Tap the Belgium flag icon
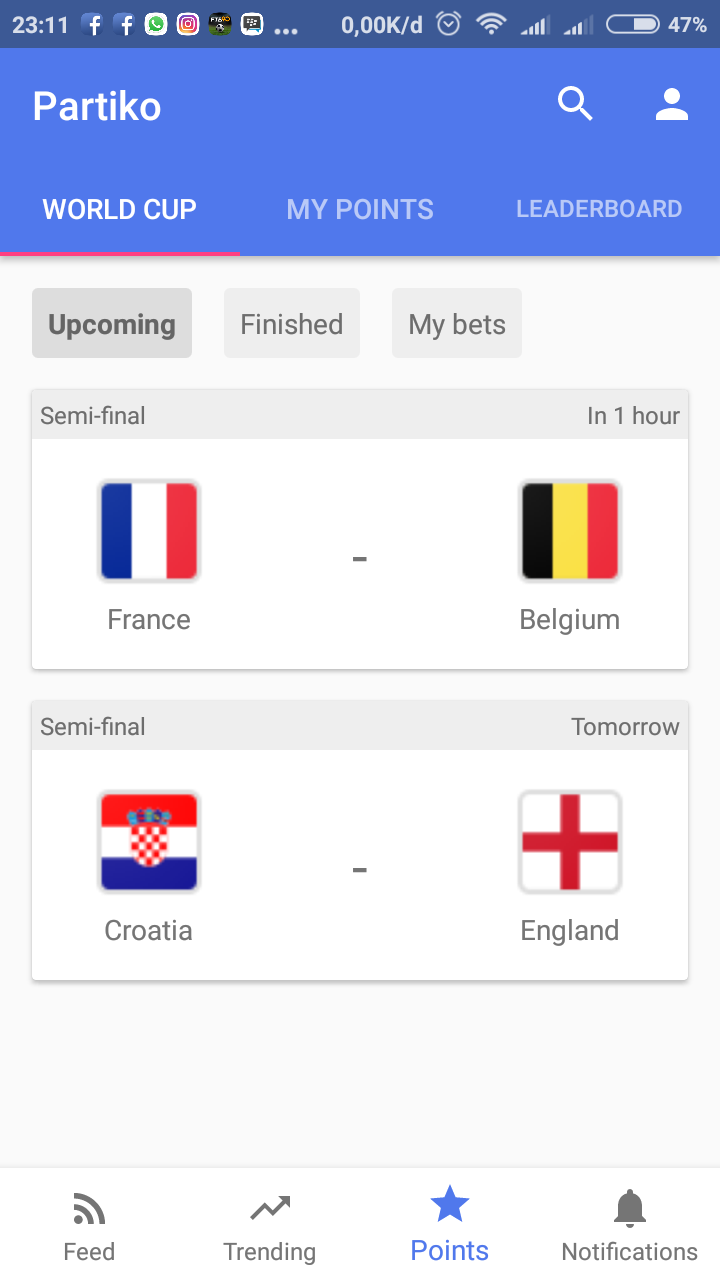The height and width of the screenshot is (1280, 720). click(570, 531)
